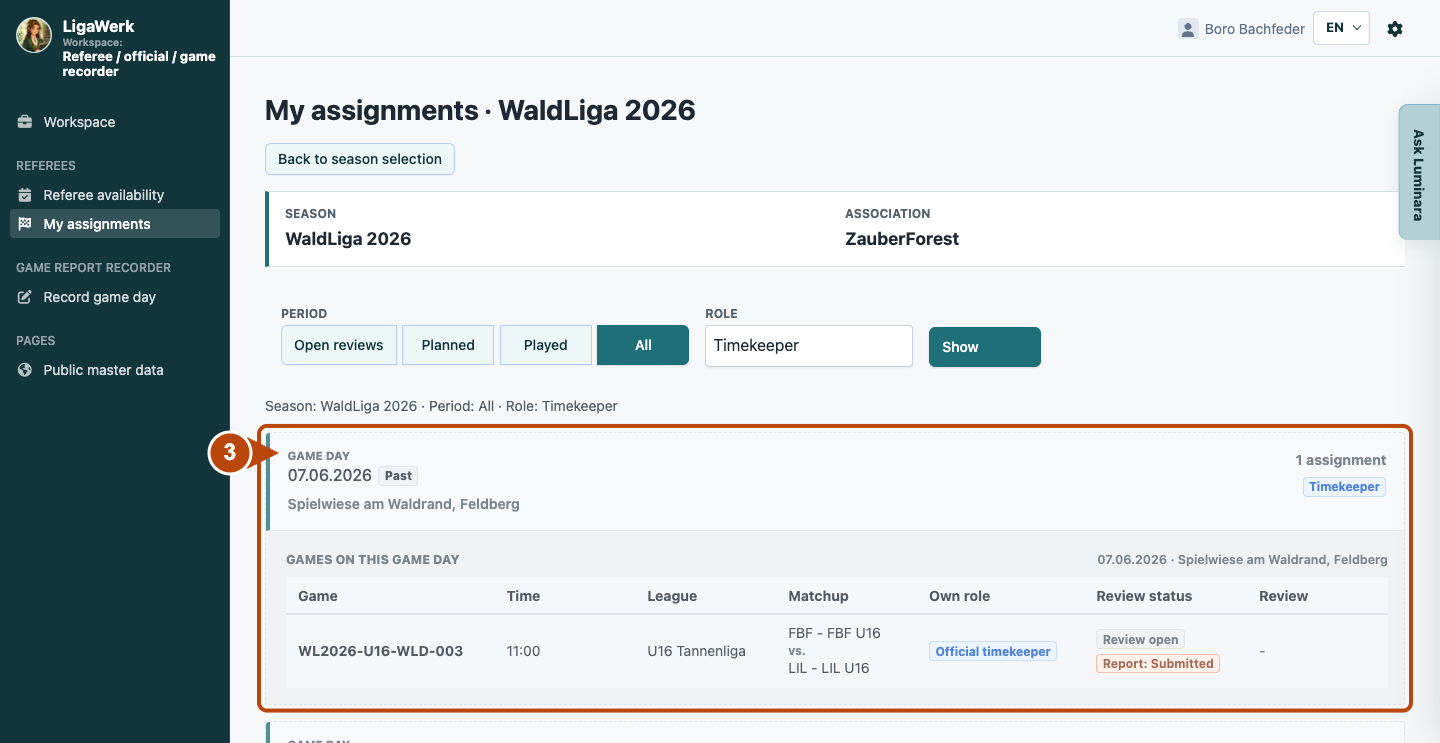Click the Report: Submitted badge
The width and height of the screenshot is (1440, 743).
coord(1158,663)
